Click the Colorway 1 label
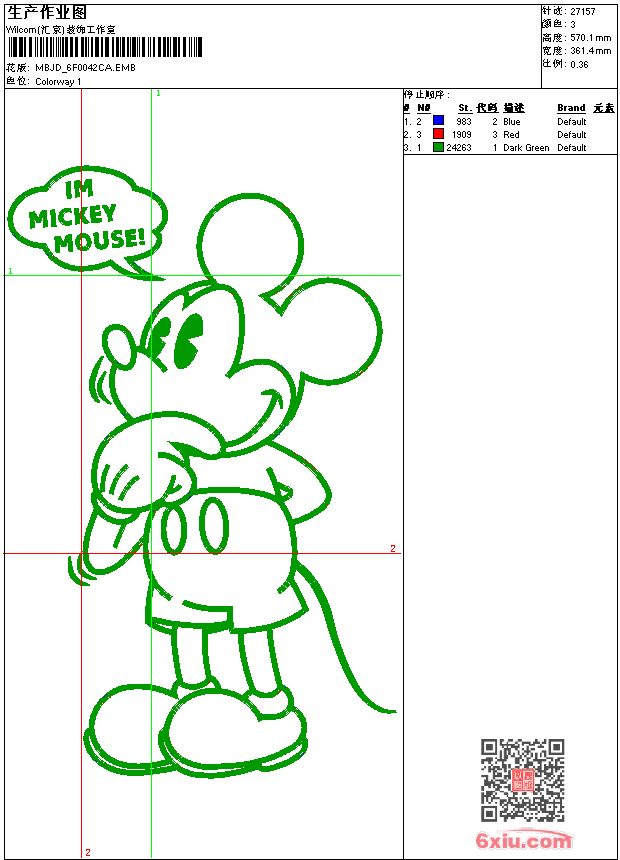The image size is (620, 860). [x=58, y=81]
